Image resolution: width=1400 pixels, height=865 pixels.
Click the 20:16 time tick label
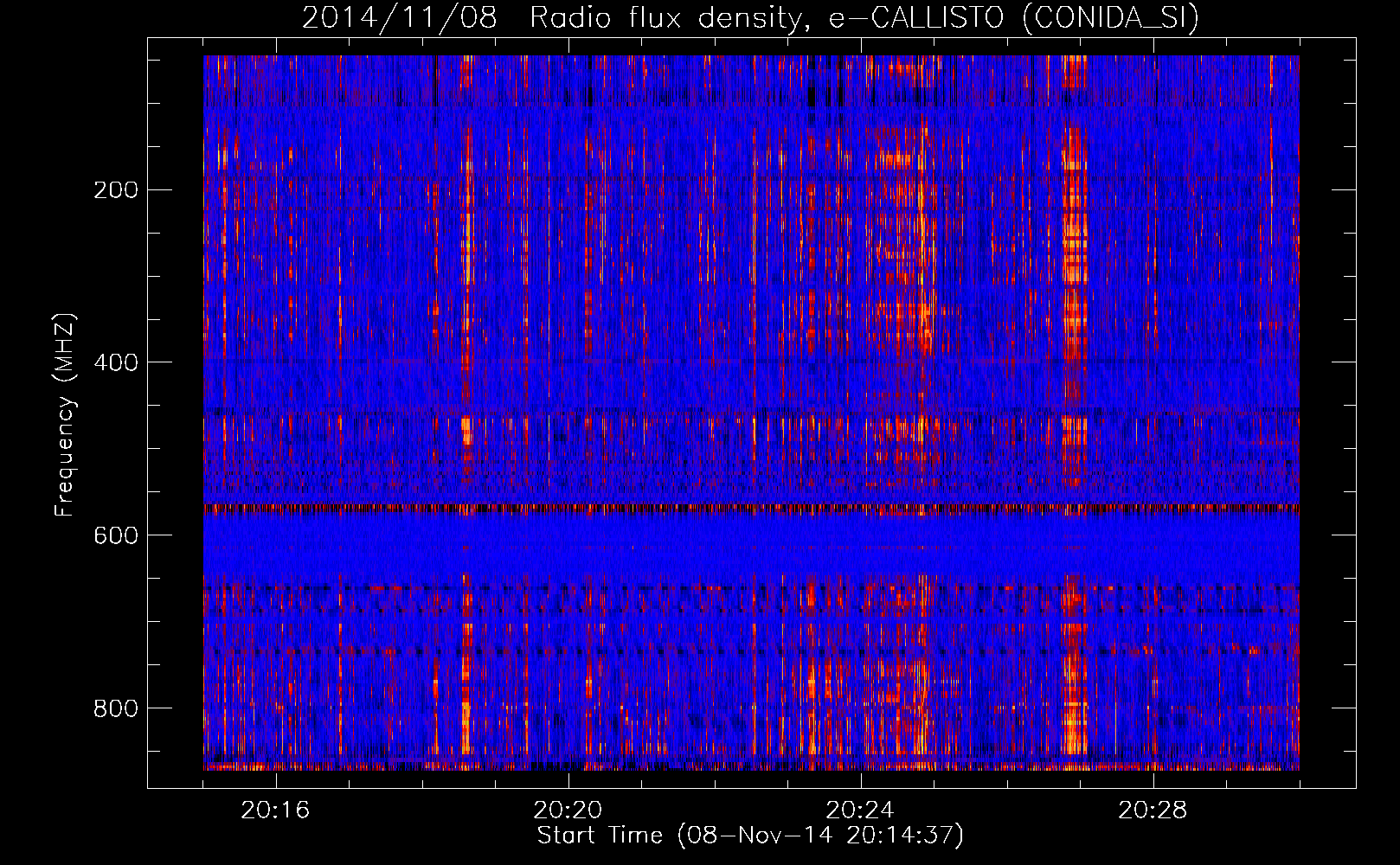click(x=275, y=811)
